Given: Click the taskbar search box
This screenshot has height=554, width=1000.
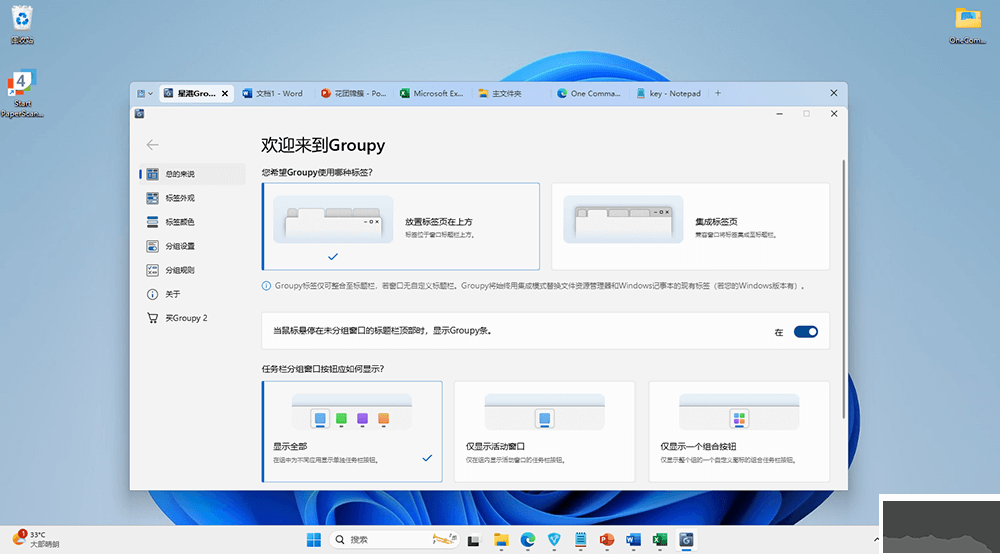Looking at the screenshot, I should tap(395, 540).
